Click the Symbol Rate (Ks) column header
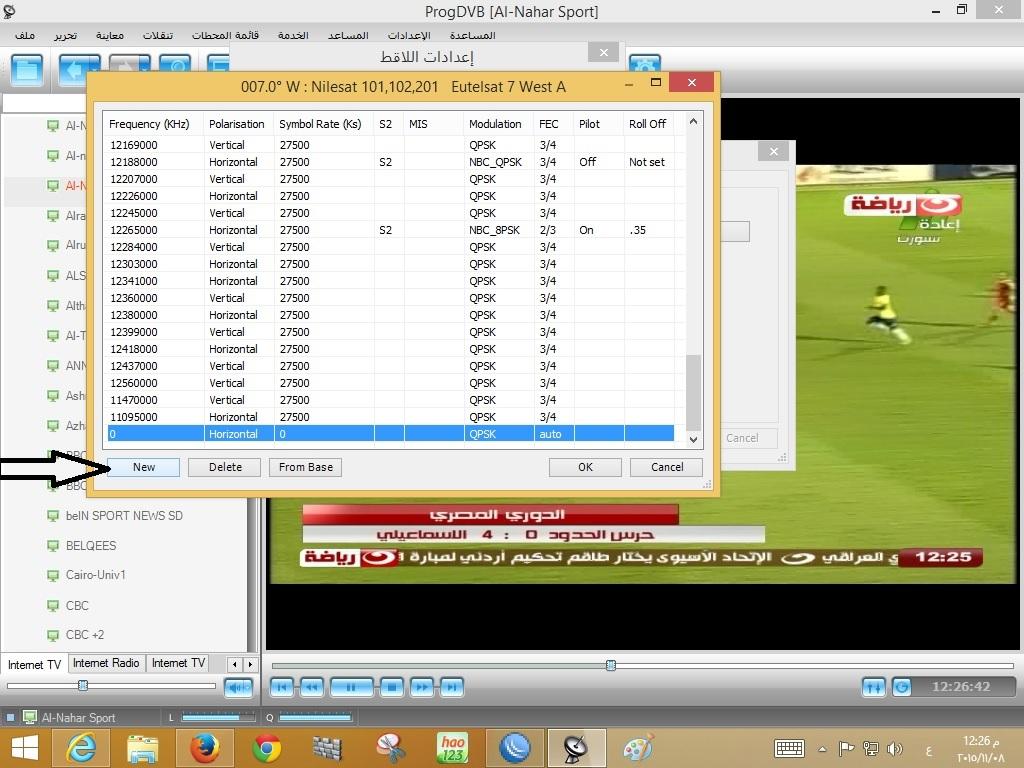The width and height of the screenshot is (1024, 768). click(320, 124)
